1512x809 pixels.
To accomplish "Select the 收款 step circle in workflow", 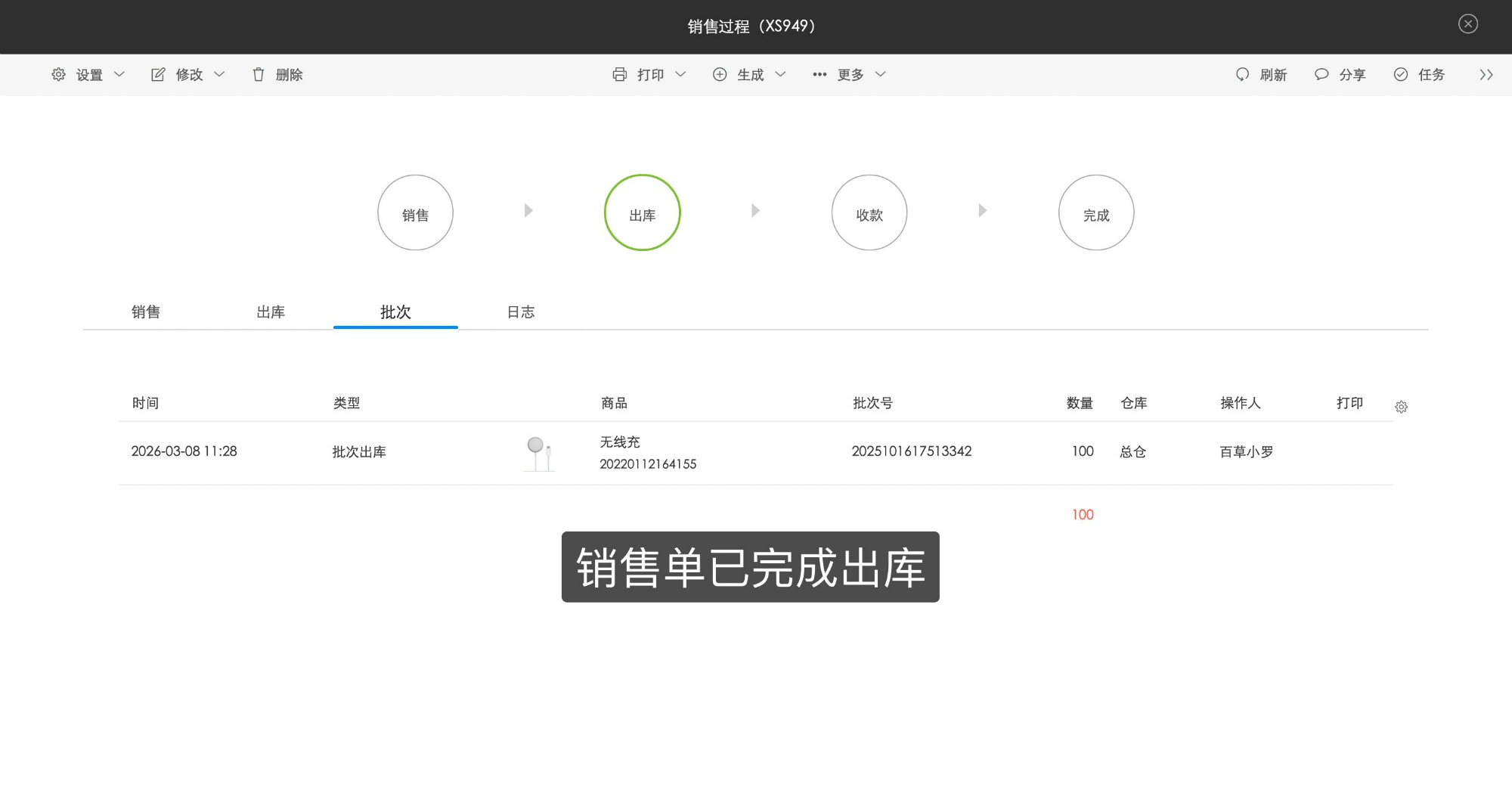I will [869, 212].
